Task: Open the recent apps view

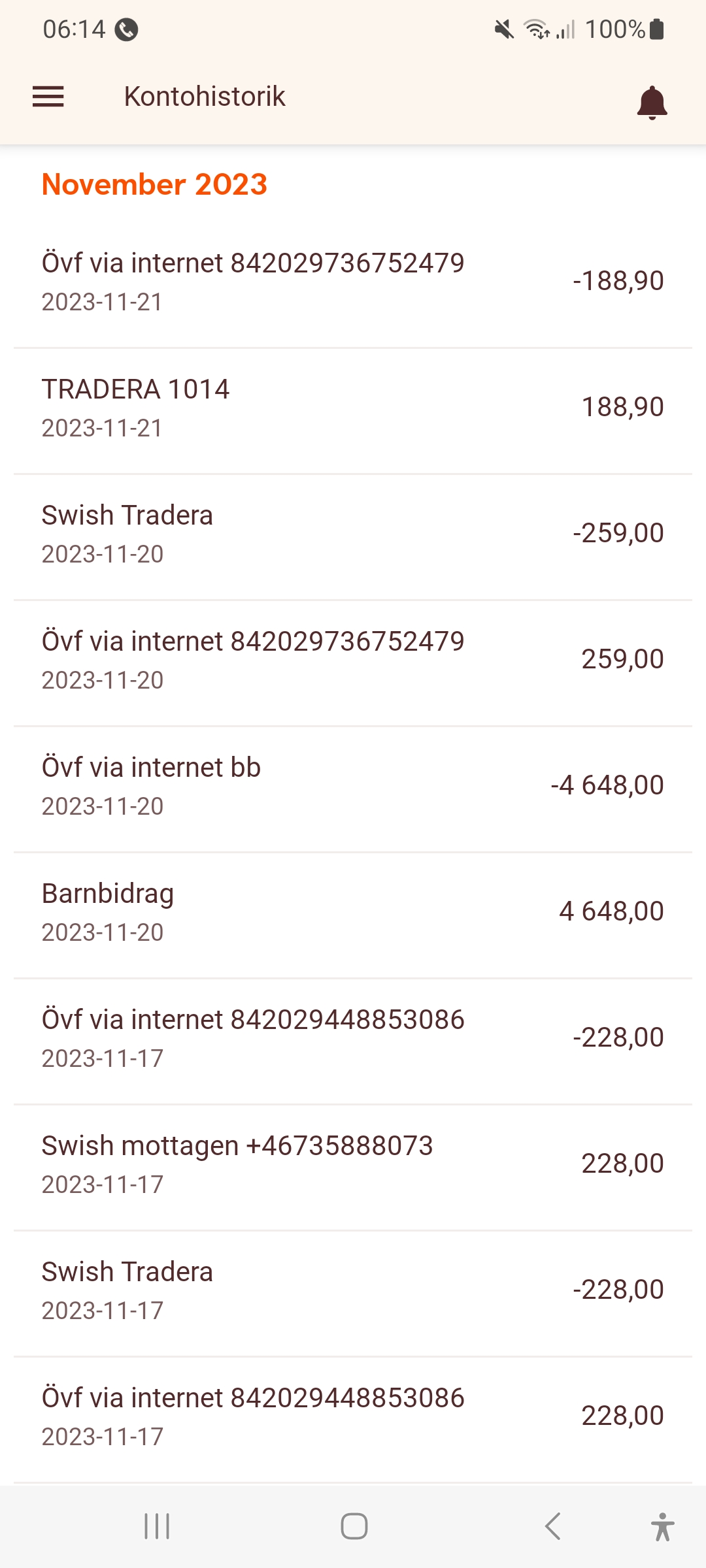Action: pos(157,1526)
